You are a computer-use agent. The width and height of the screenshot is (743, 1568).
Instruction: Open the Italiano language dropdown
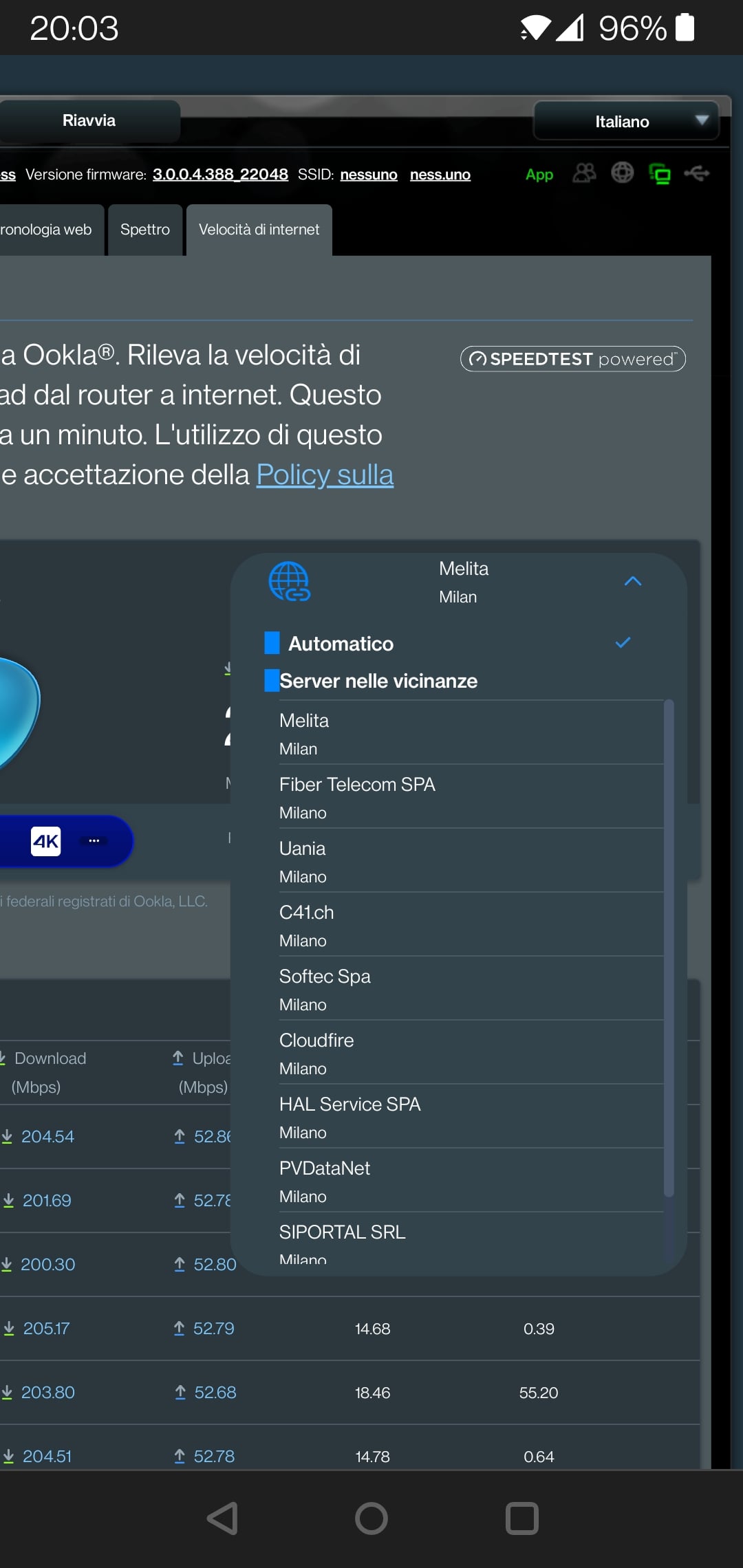626,121
